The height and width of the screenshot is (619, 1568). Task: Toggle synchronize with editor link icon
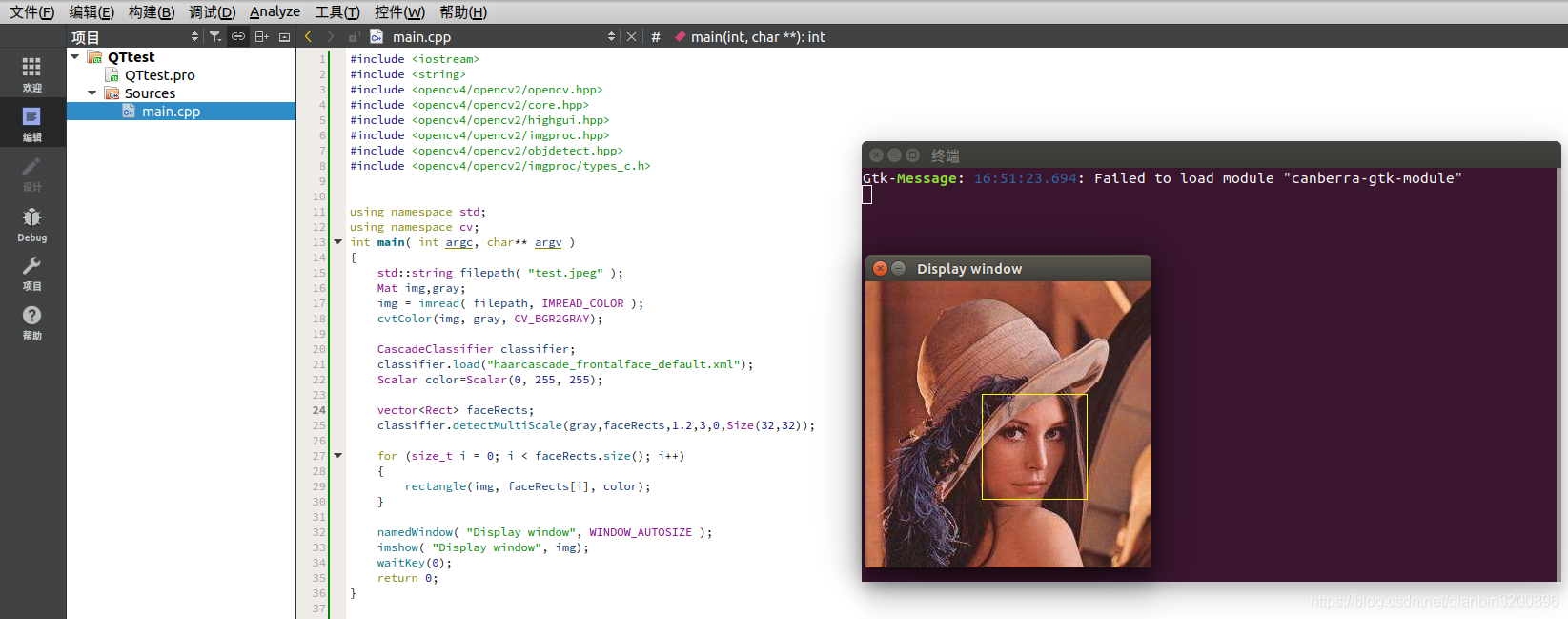(238, 36)
